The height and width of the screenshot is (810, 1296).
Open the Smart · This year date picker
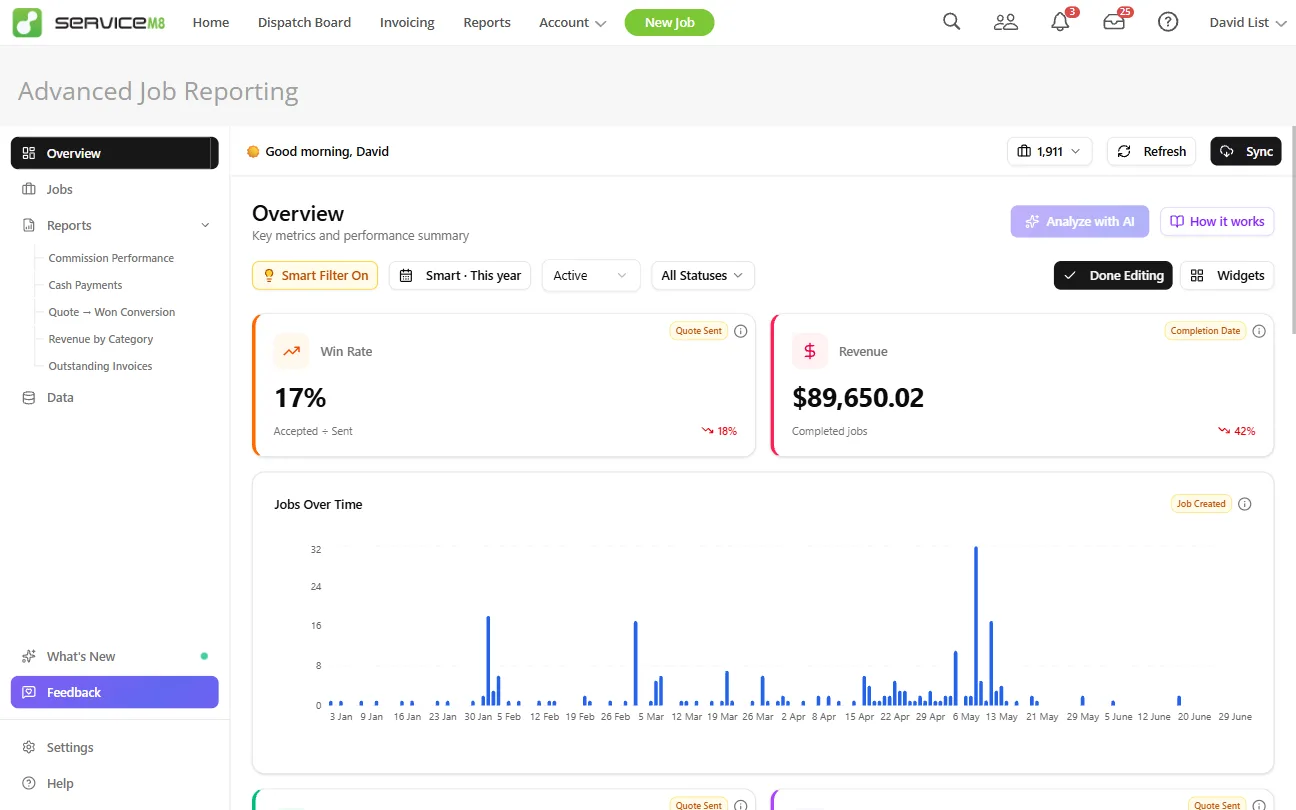[x=460, y=276]
